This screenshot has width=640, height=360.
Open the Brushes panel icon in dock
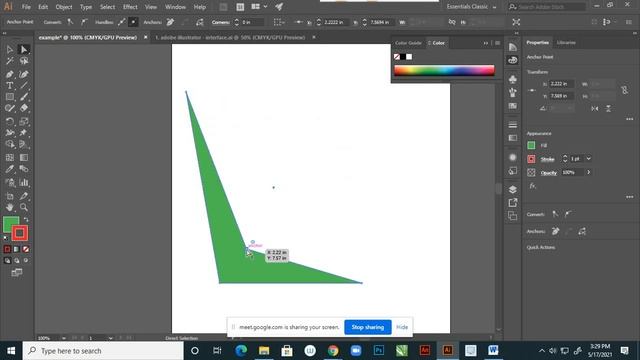pos(513,93)
